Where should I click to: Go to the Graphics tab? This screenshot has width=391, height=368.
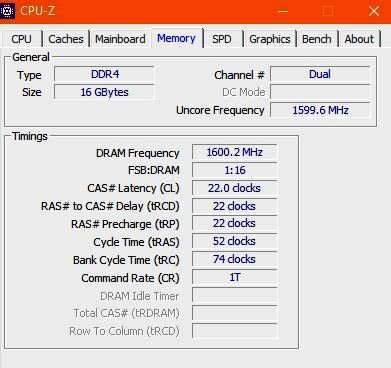point(270,39)
